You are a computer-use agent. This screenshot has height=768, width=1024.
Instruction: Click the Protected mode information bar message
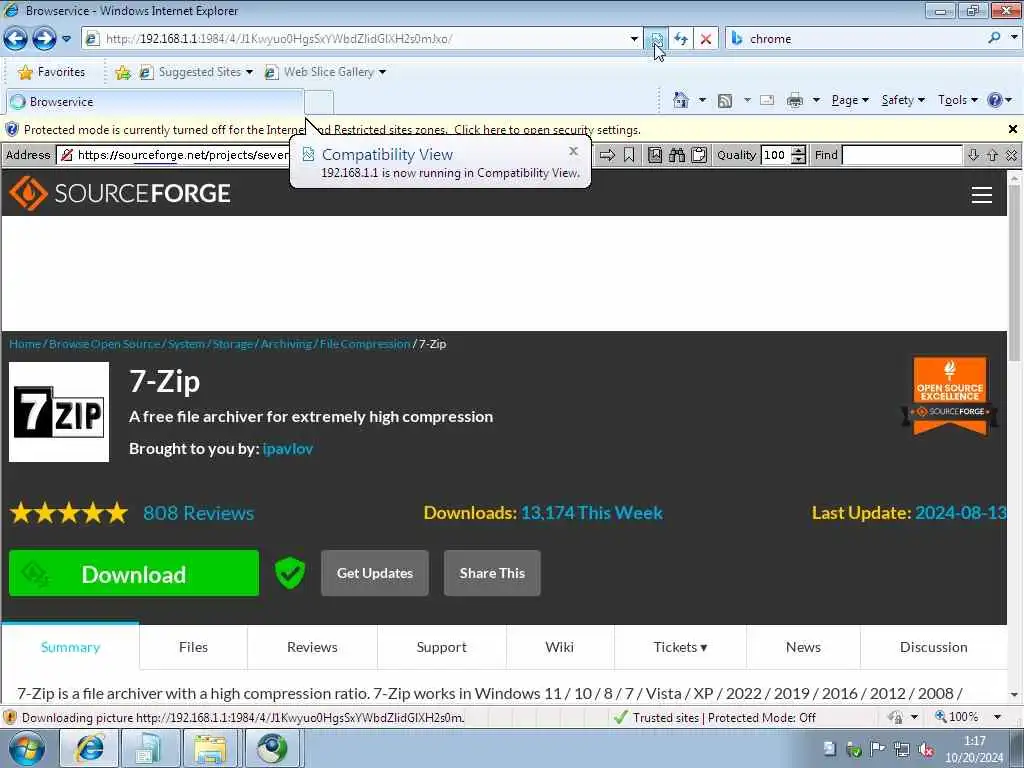tap(332, 129)
